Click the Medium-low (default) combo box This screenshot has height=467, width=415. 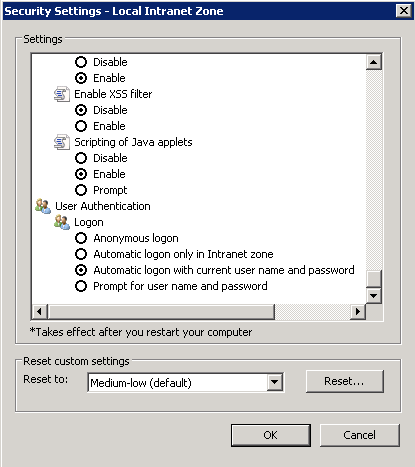[x=186, y=382]
